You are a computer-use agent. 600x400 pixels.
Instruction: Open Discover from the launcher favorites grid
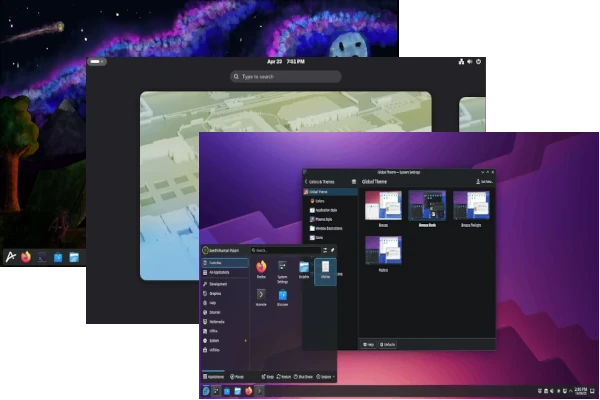click(282, 297)
